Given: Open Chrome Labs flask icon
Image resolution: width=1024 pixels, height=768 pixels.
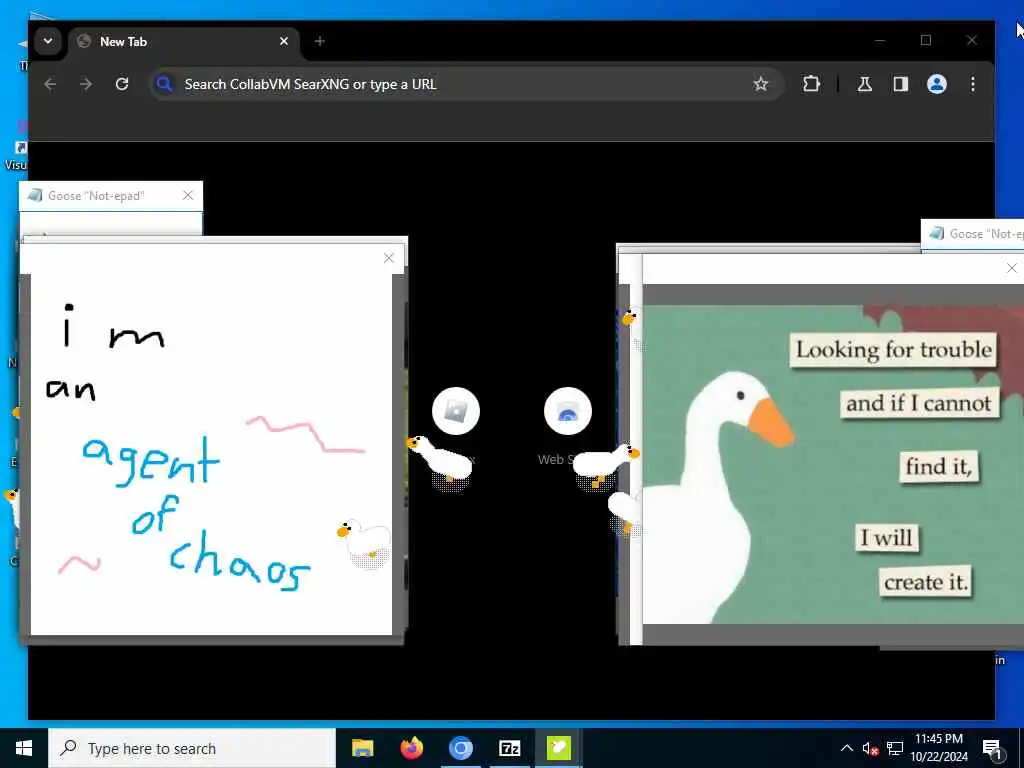Looking at the screenshot, I should point(865,84).
